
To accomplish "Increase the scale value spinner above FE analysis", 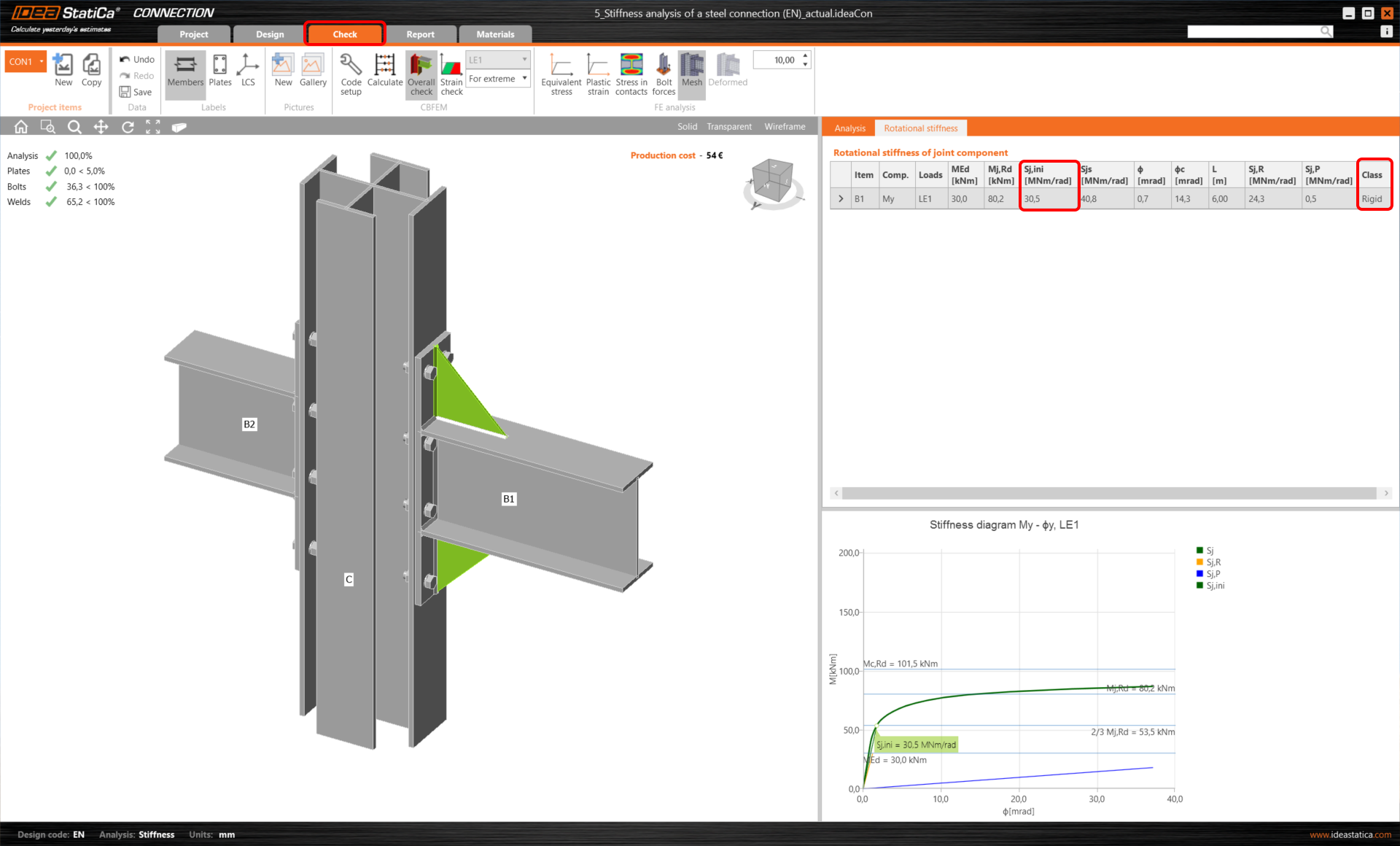I will 804,55.
